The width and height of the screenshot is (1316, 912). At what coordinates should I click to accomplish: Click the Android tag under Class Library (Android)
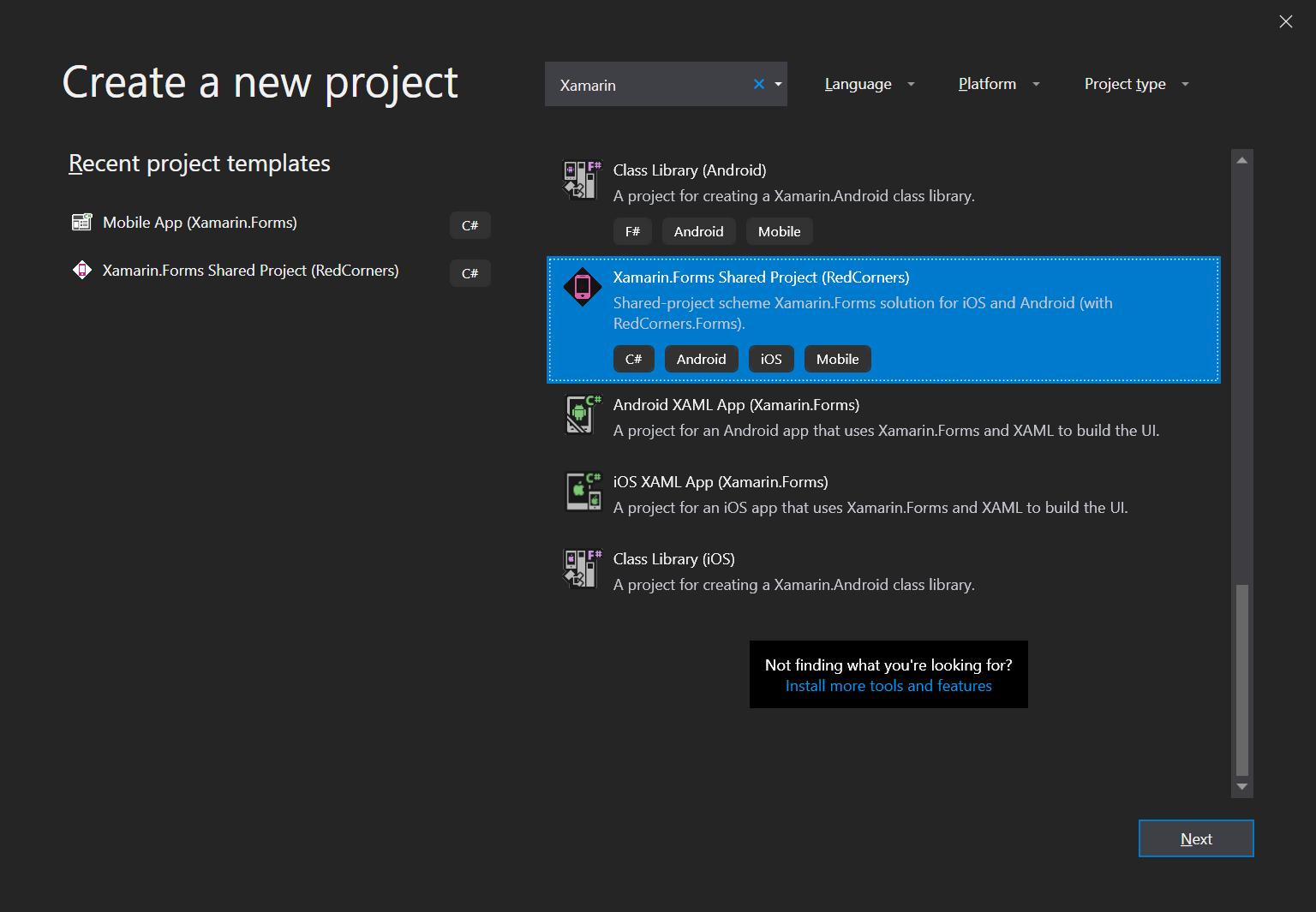698,231
